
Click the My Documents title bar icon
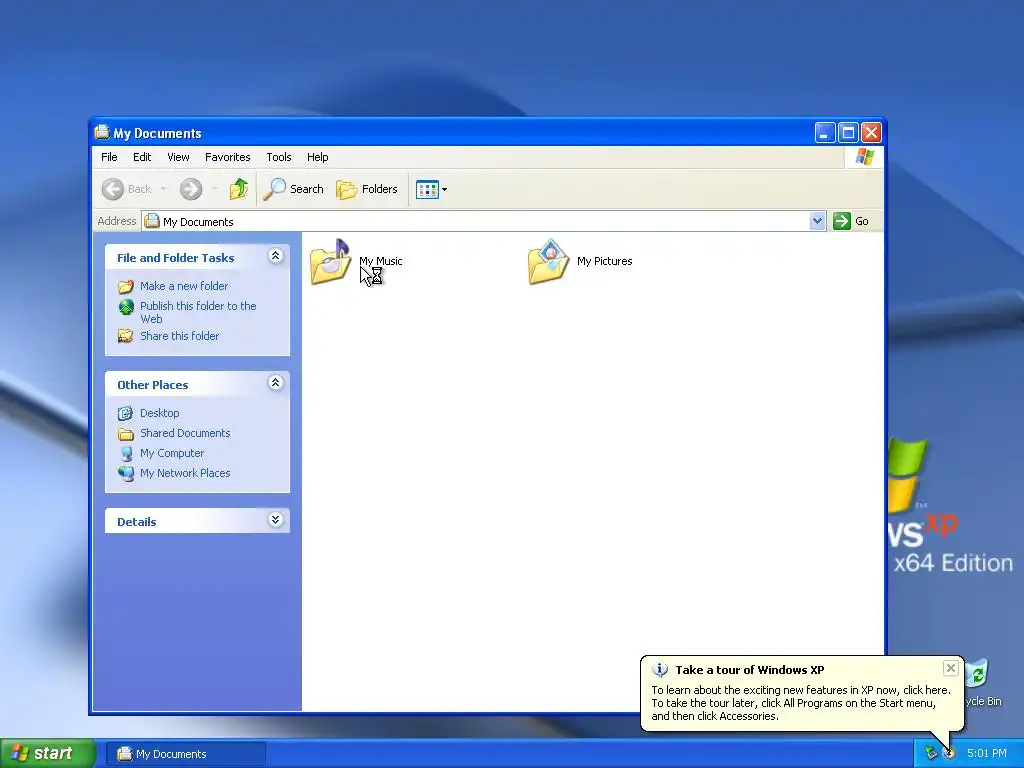[x=102, y=133]
